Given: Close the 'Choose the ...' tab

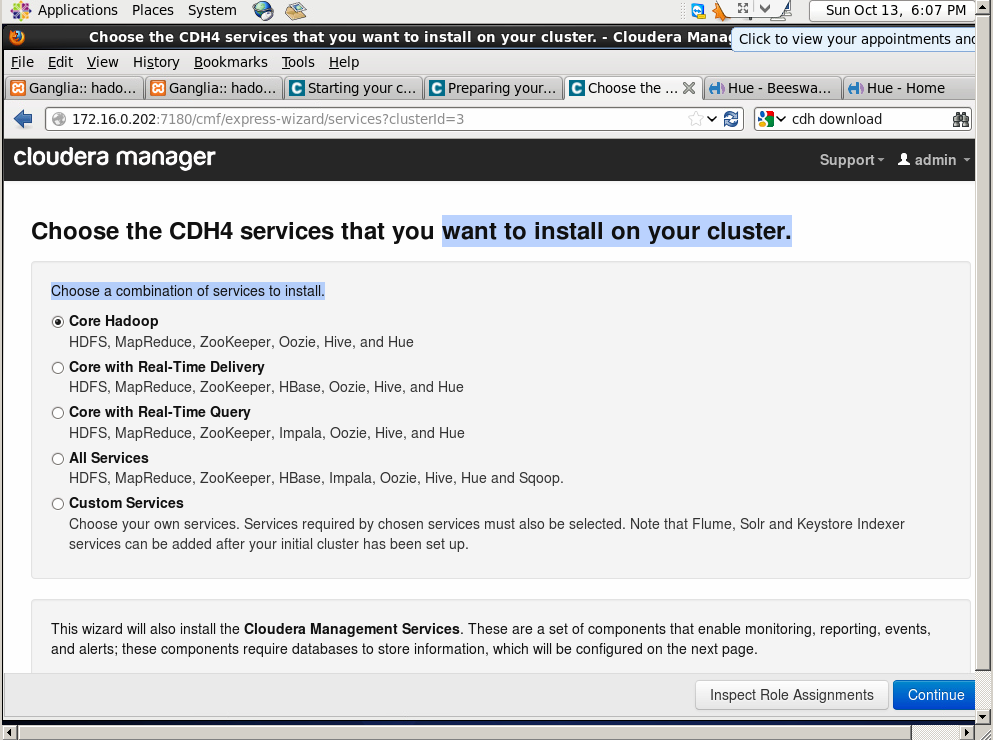Looking at the screenshot, I should (689, 88).
